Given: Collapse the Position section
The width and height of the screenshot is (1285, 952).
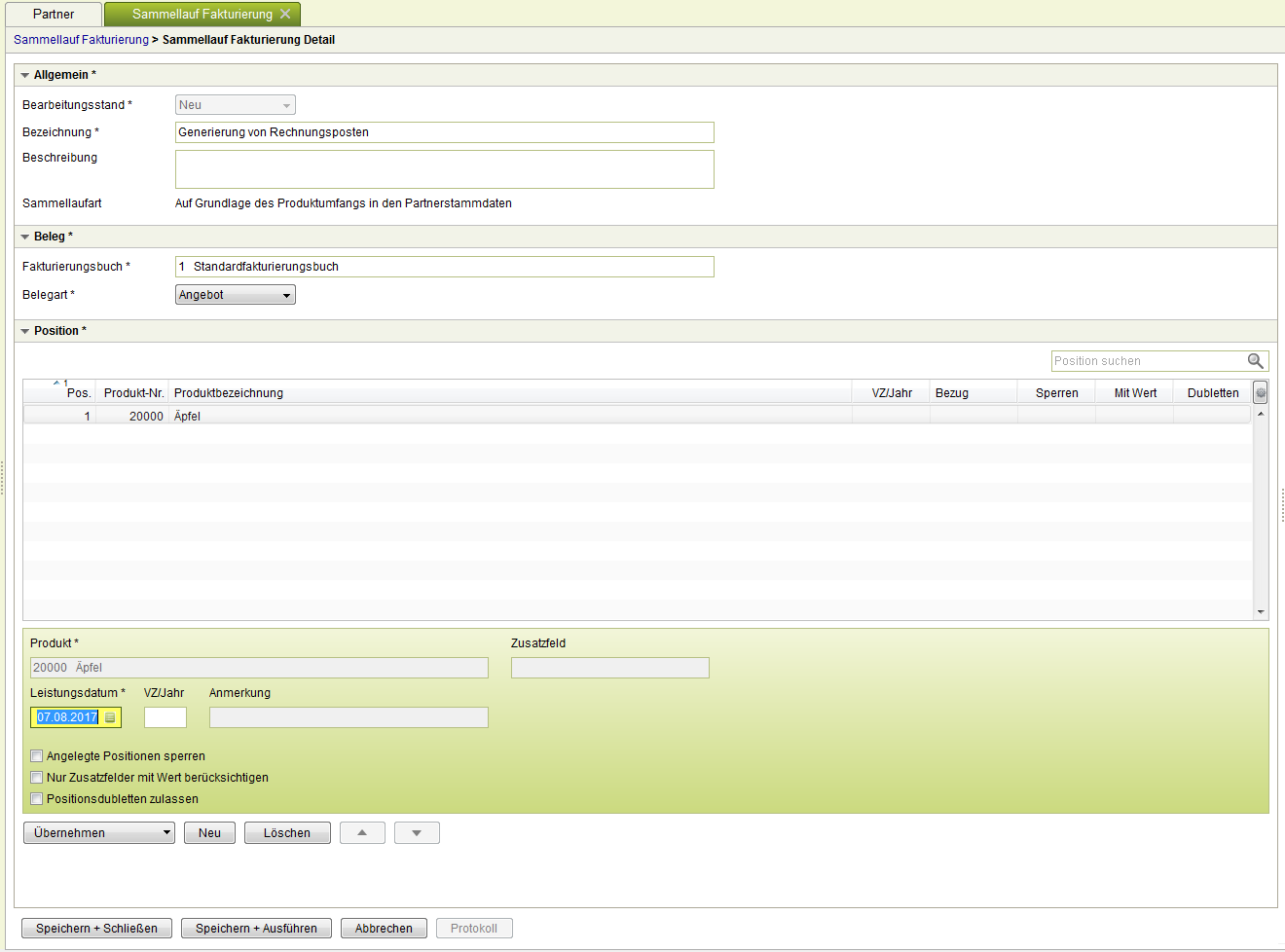Looking at the screenshot, I should pos(25,331).
